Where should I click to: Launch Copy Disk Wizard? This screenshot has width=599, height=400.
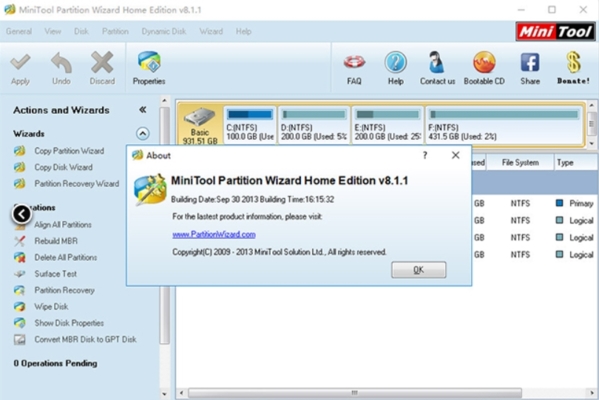point(63,167)
